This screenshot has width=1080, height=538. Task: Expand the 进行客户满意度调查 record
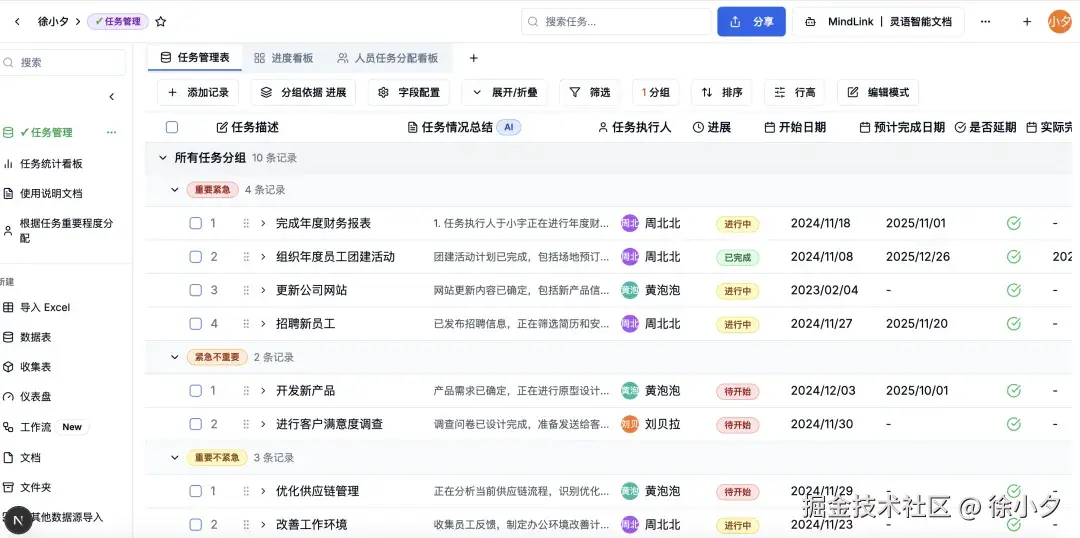pos(262,424)
